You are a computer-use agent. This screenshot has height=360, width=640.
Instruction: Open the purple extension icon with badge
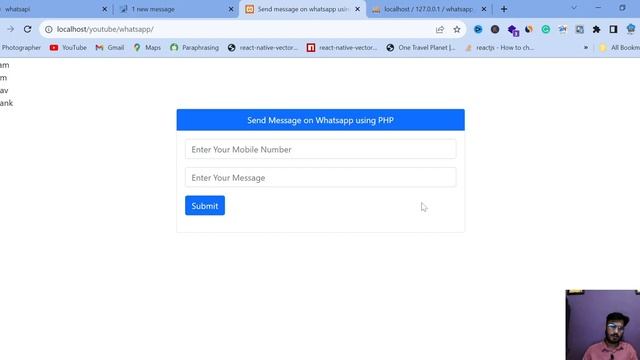pos(513,30)
